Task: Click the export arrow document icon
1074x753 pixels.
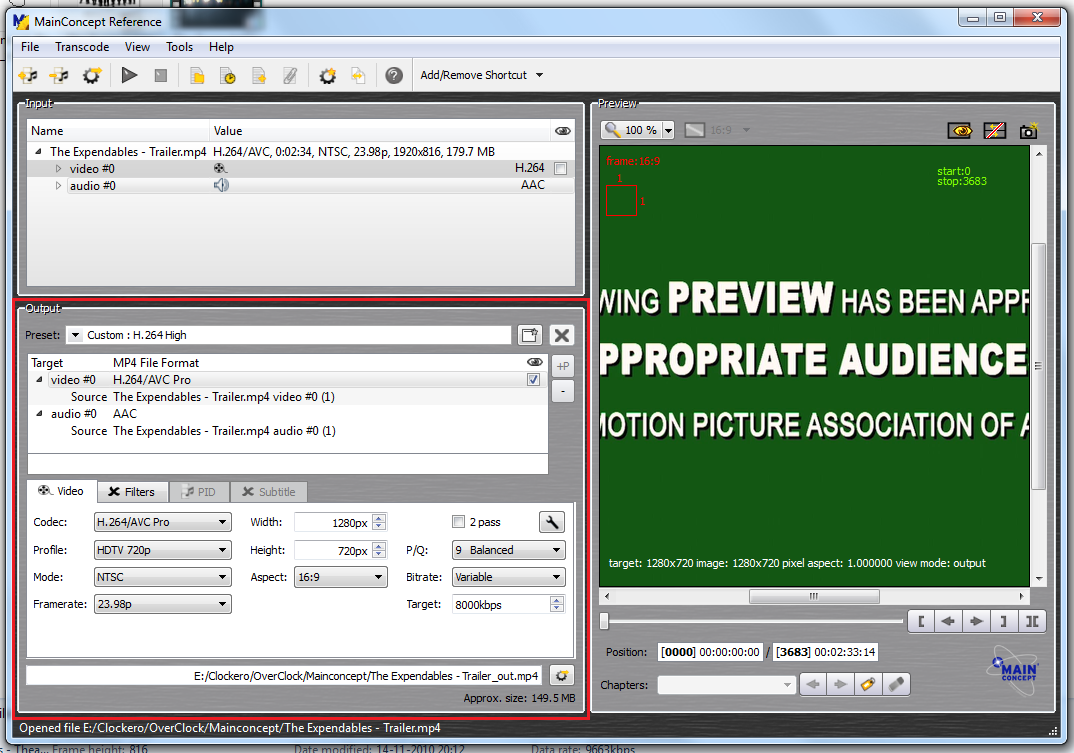Action: point(358,75)
